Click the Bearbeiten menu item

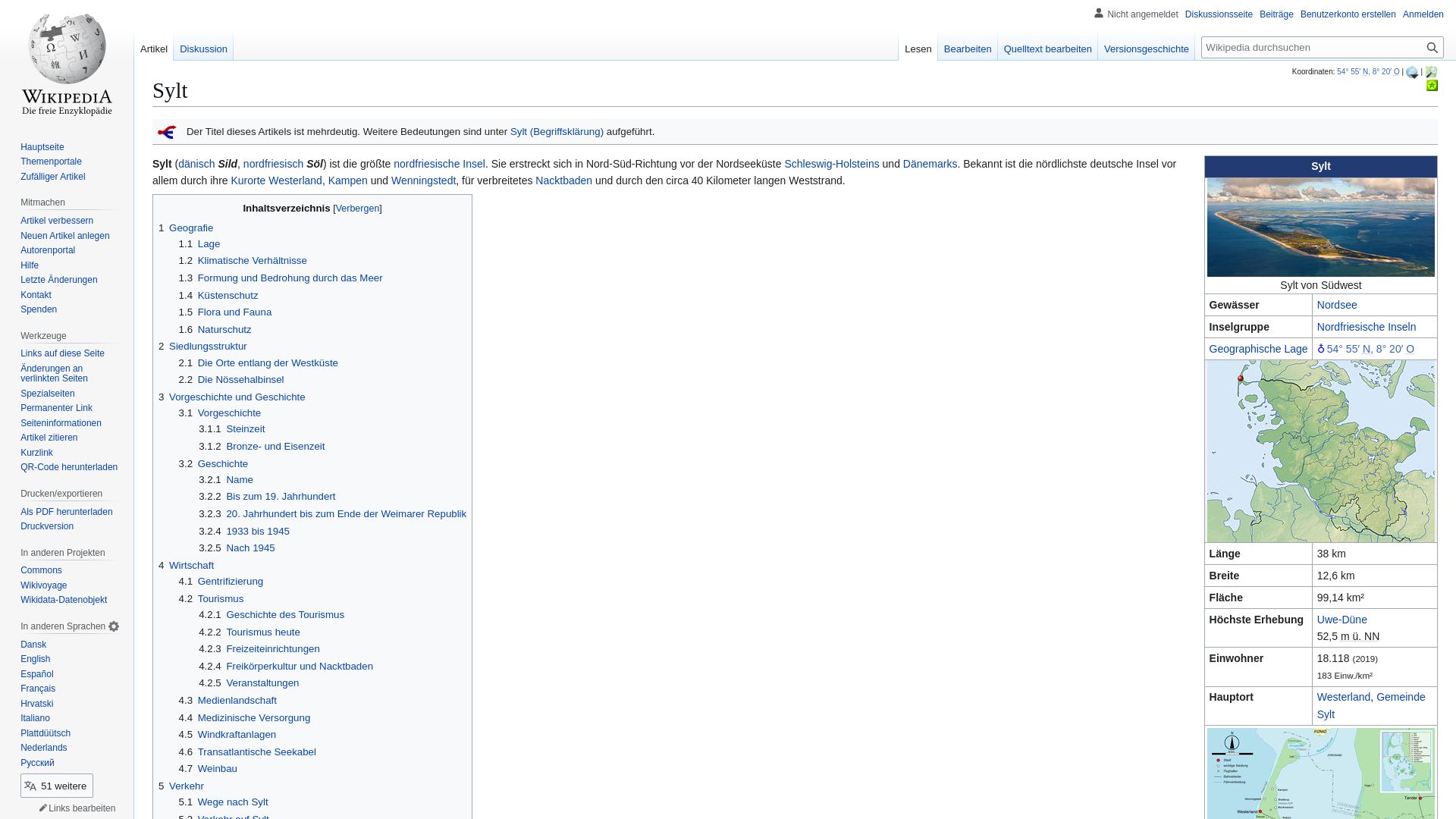[968, 48]
